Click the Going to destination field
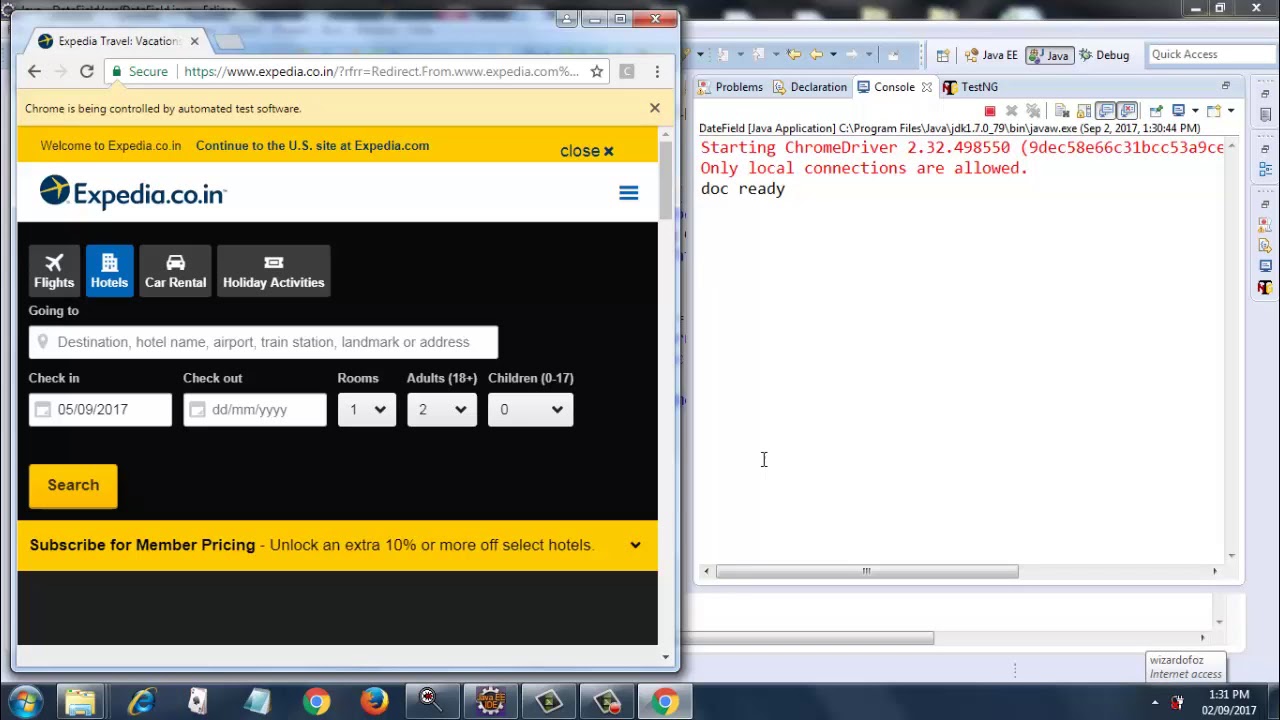The height and width of the screenshot is (720, 1280). click(263, 342)
